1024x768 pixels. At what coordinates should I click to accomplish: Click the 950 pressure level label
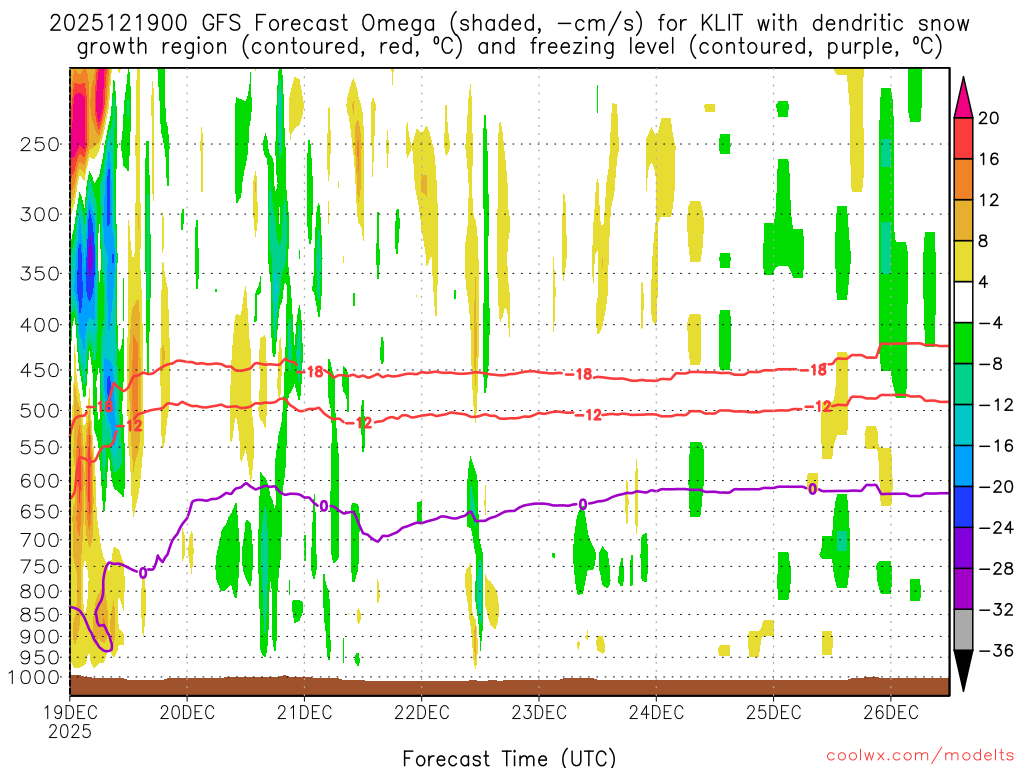(40, 658)
